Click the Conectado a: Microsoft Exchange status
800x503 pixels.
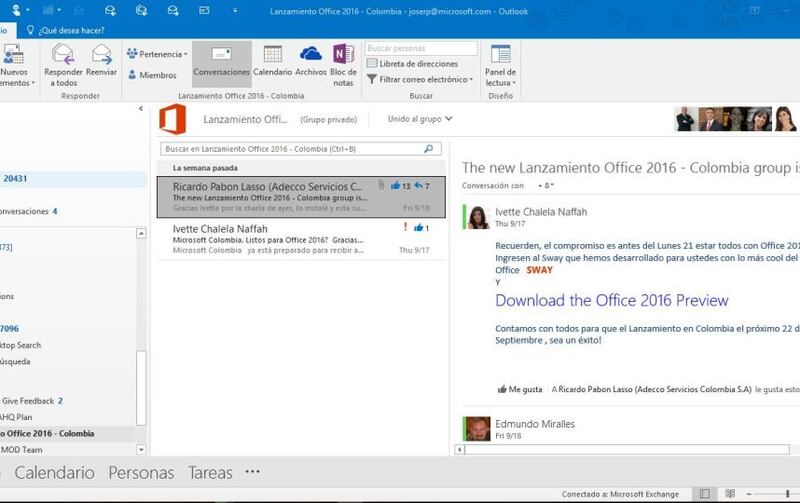tap(620, 494)
